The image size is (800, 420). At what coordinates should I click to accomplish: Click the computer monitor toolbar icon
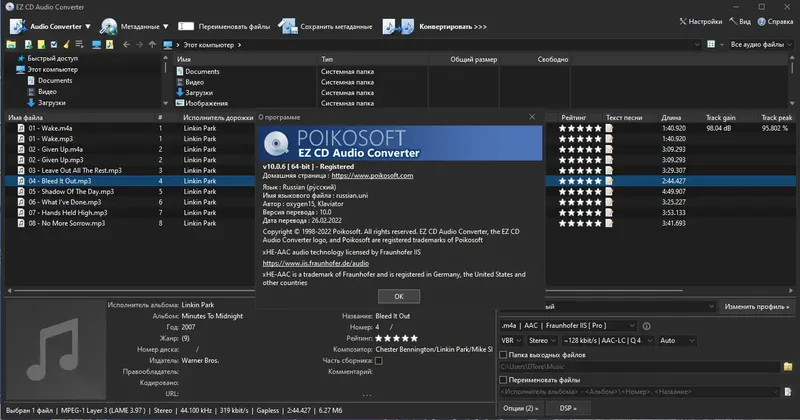tap(96, 45)
